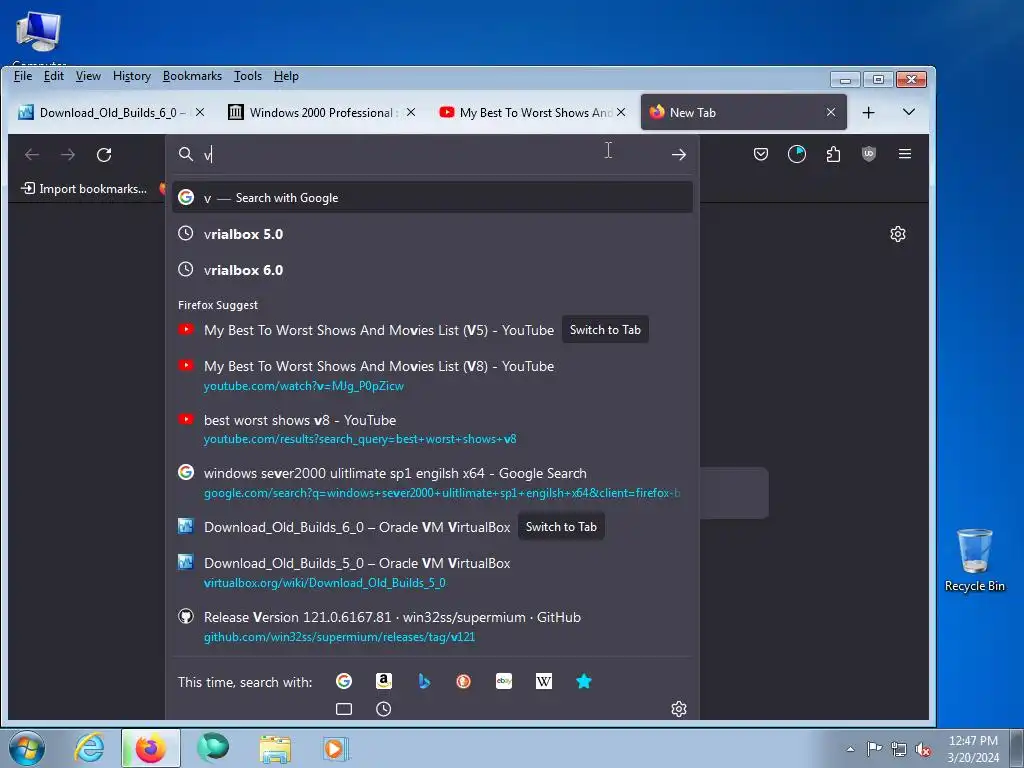Open youtube.com/watch?v=MJg_P0pZicw link

304,386
